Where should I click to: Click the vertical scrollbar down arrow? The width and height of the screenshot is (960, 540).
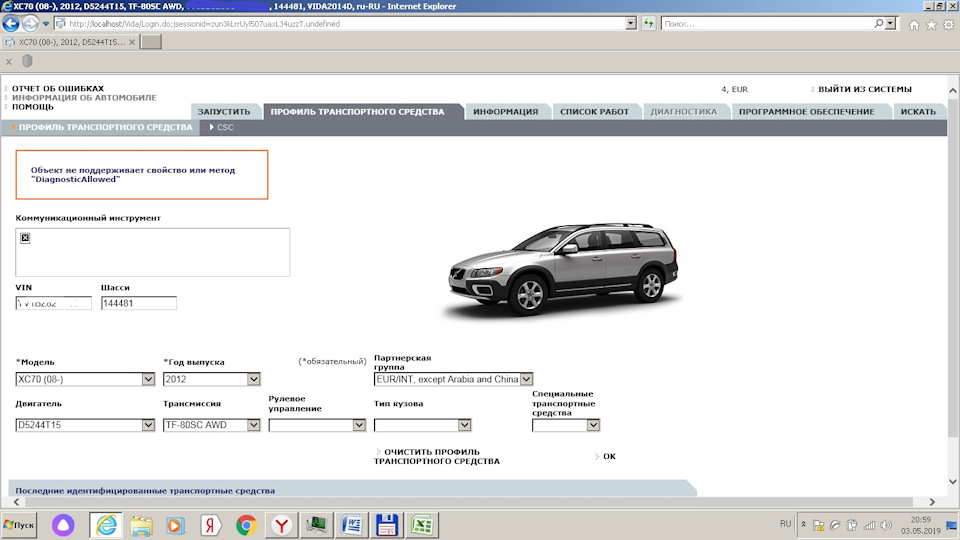click(953, 481)
